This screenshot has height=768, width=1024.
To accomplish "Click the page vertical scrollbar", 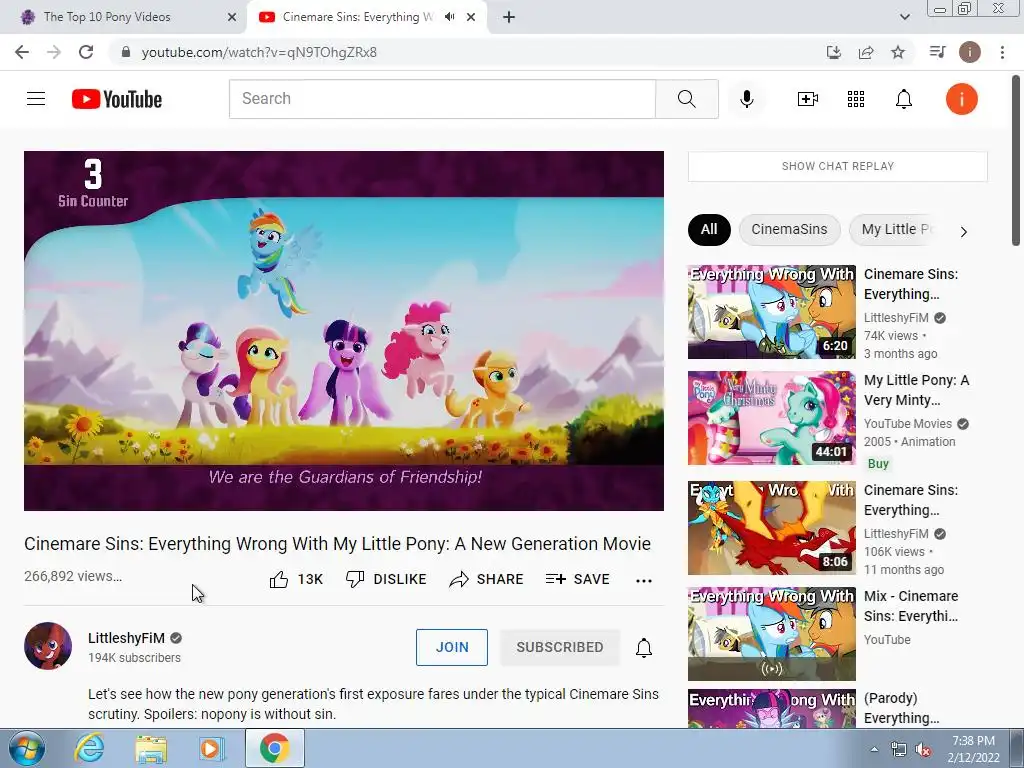I will (x=1017, y=160).
